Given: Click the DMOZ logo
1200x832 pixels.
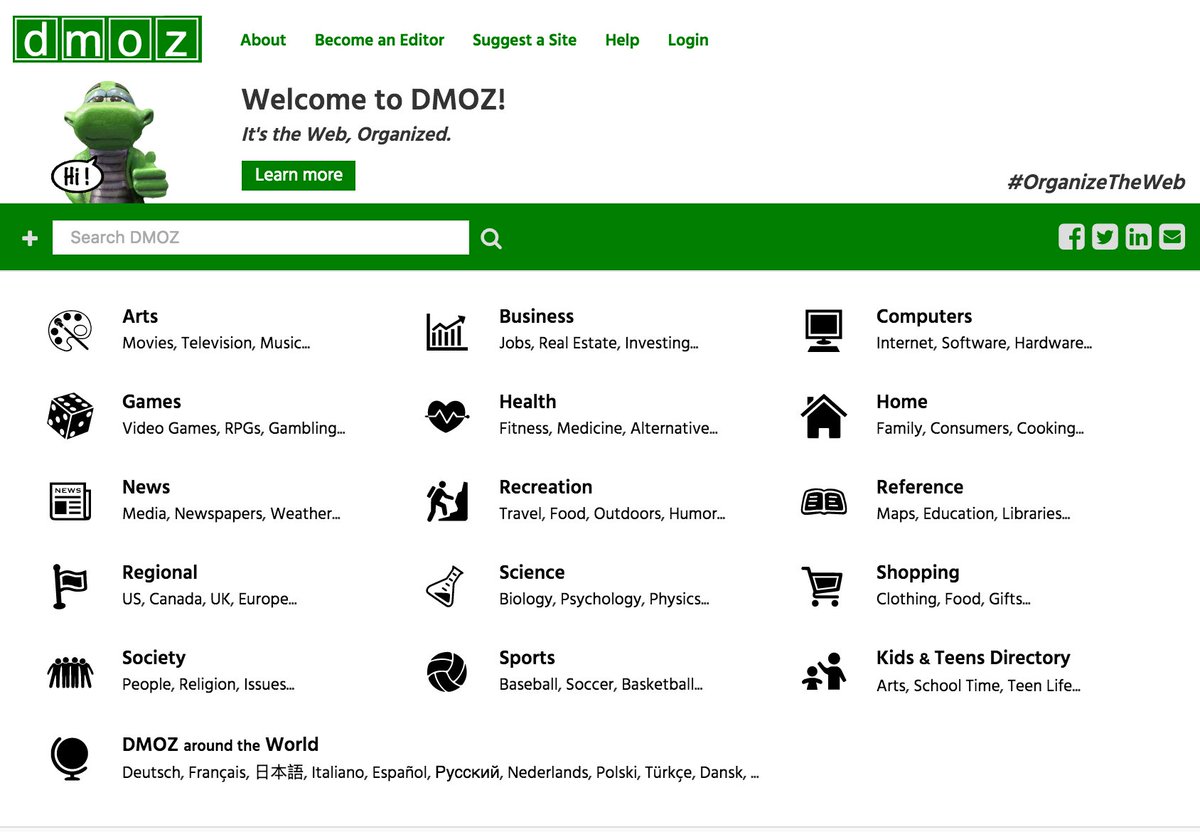Looking at the screenshot, I should pos(107,39).
